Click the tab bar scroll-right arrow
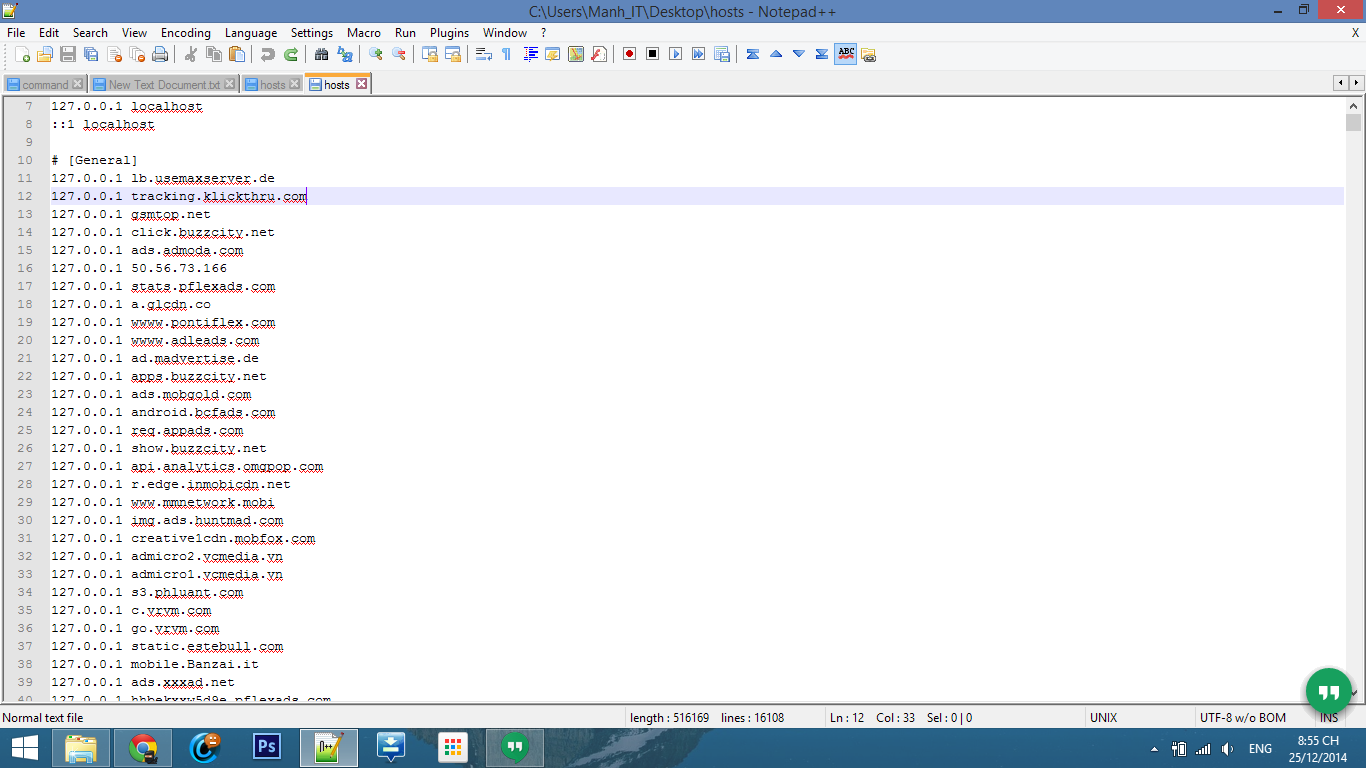 click(1356, 83)
